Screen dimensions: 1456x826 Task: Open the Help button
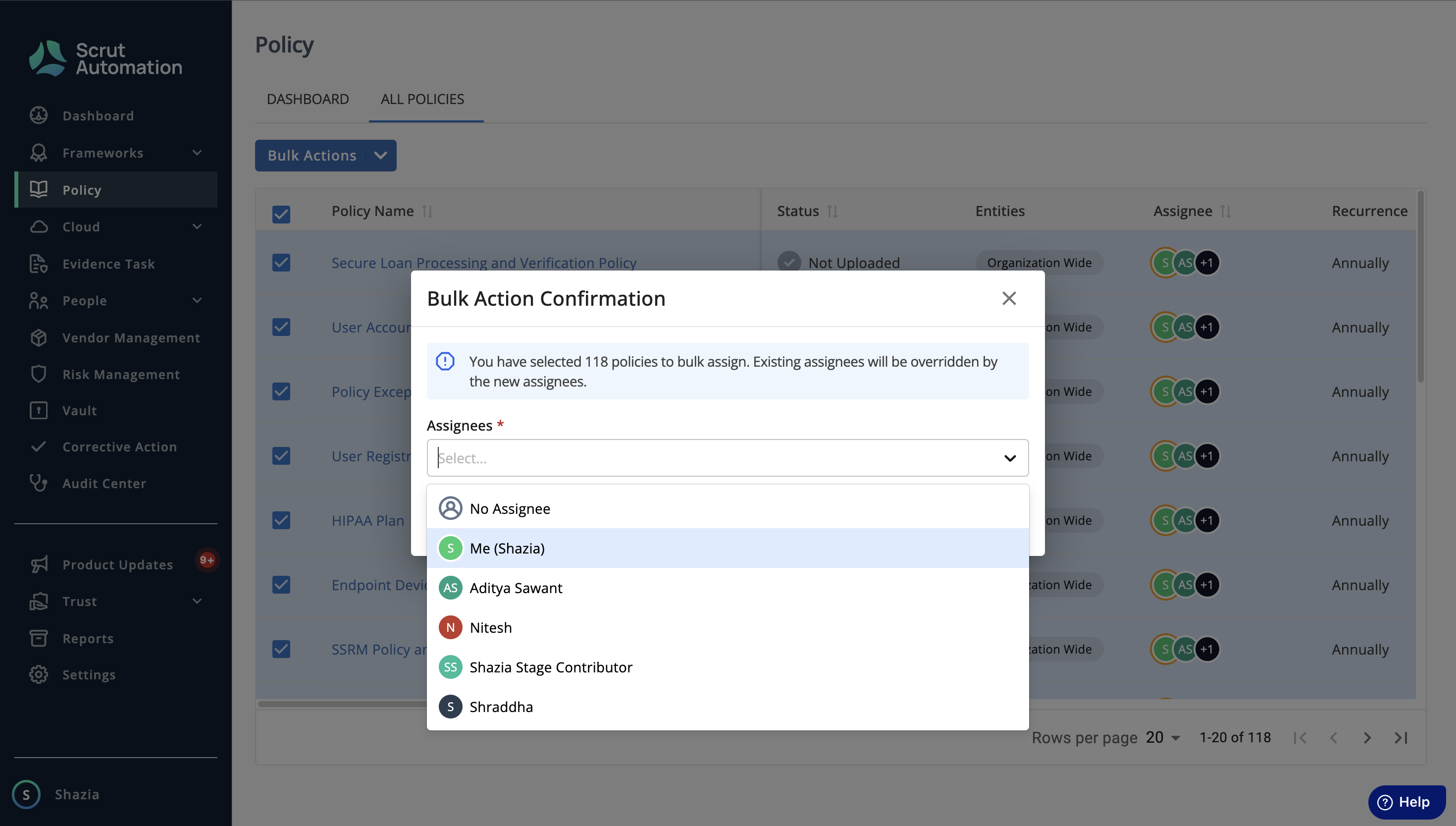pyautogui.click(x=1406, y=802)
